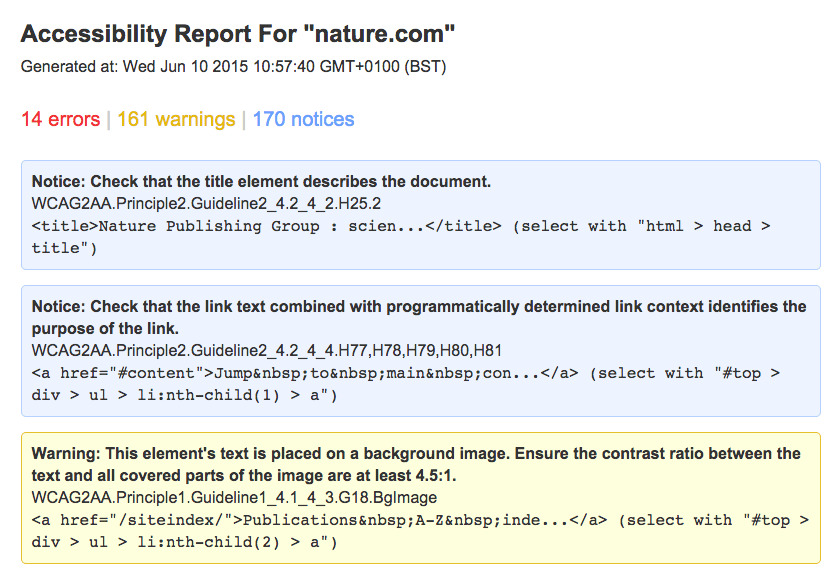The height and width of the screenshot is (579, 840).
Task: Click the report heading for nature.com
Action: [238, 34]
